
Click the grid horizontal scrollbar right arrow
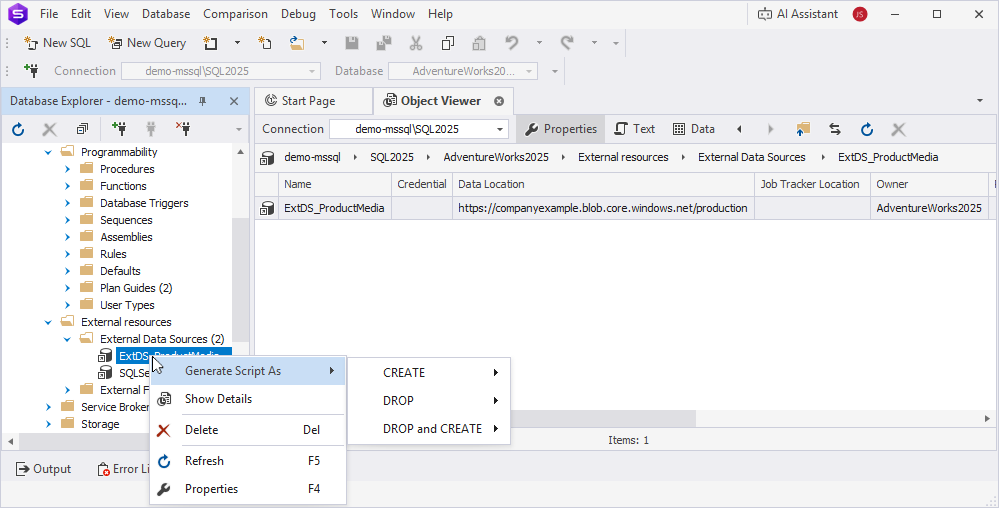(987, 419)
